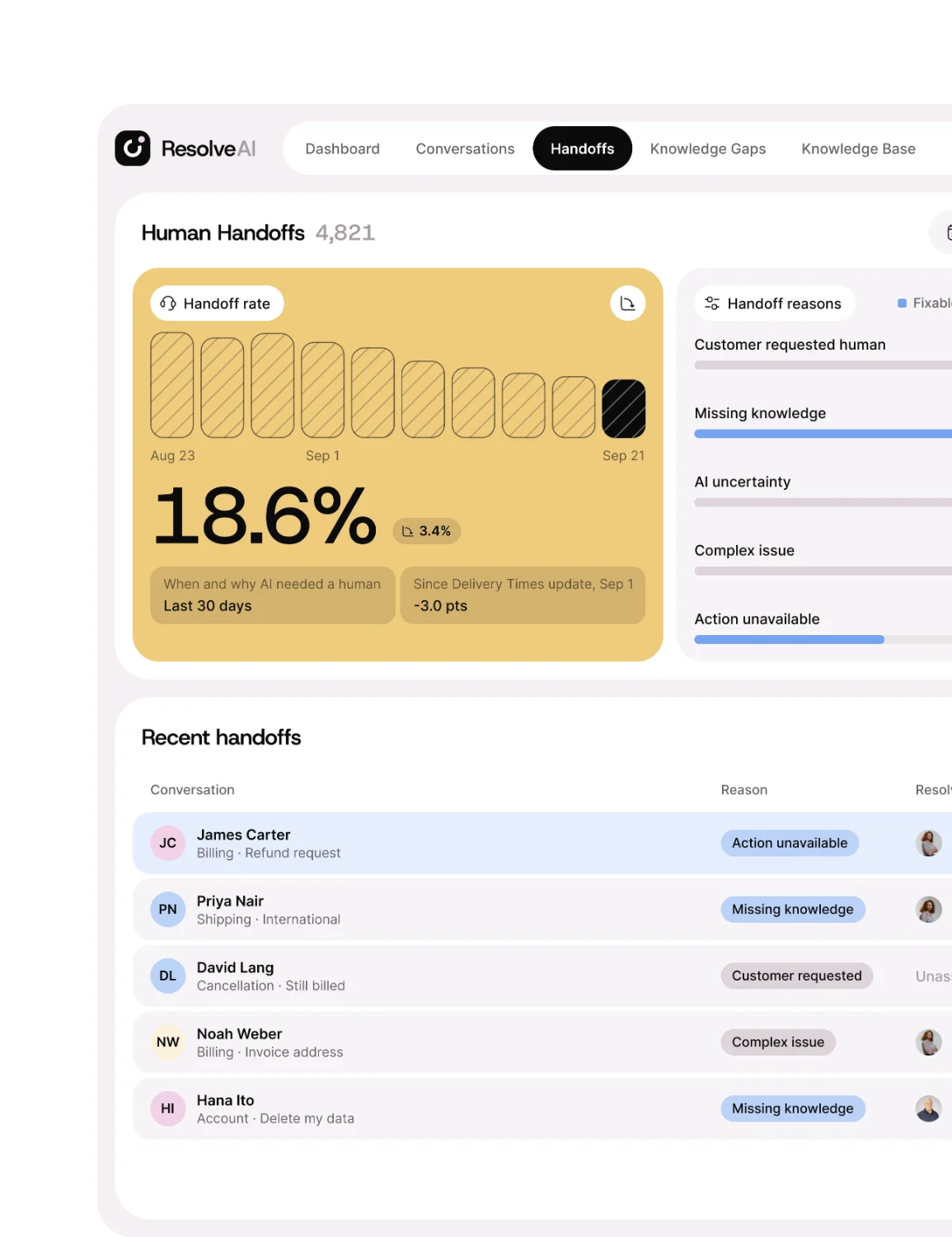Screen dimensions: 952x1237
Task: Click the PN avatar
Action: [x=167, y=910]
